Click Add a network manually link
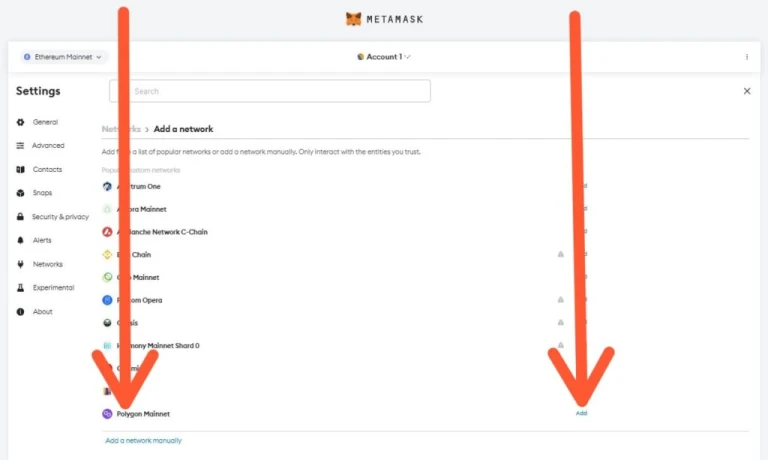This screenshot has width=768, height=460. (x=144, y=440)
